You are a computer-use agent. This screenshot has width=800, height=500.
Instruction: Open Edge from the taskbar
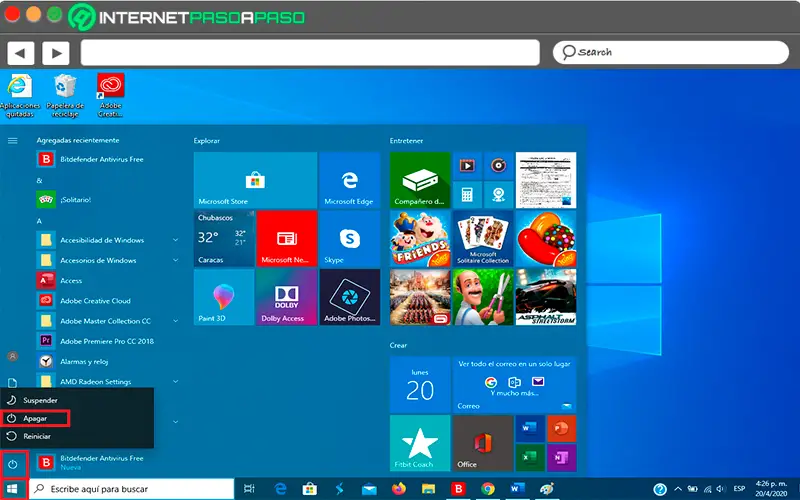(x=280, y=489)
